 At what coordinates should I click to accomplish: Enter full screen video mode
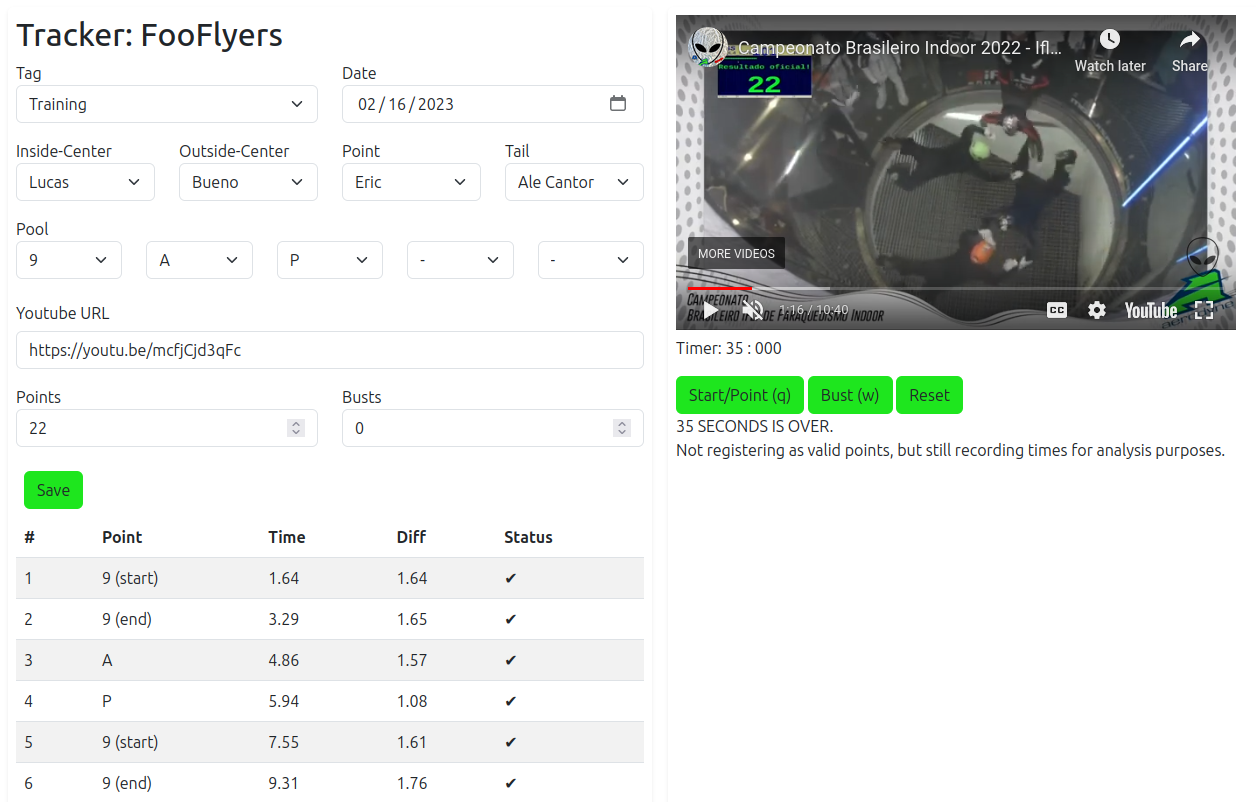(x=1204, y=310)
